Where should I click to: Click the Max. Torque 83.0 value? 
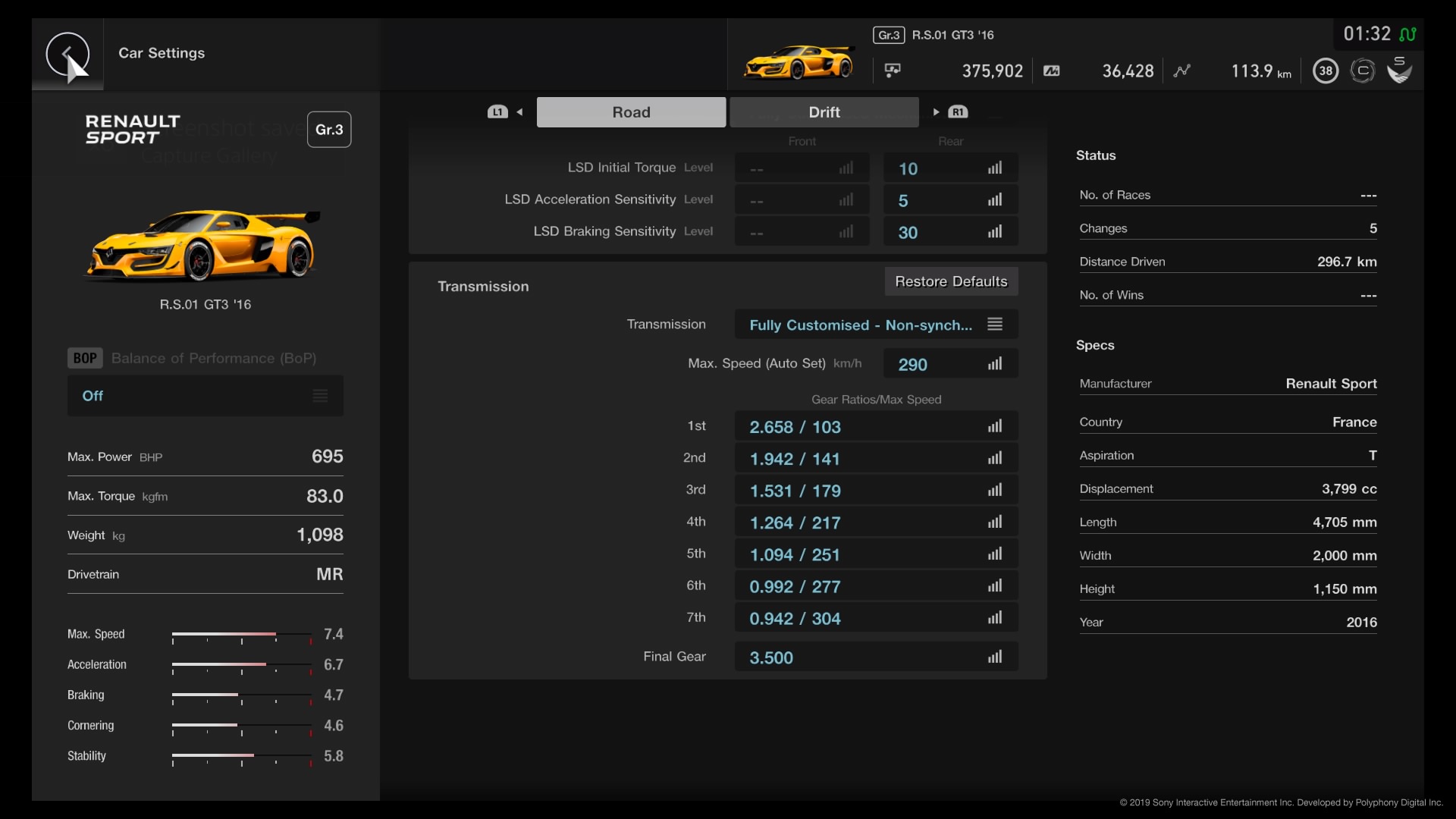pos(325,496)
